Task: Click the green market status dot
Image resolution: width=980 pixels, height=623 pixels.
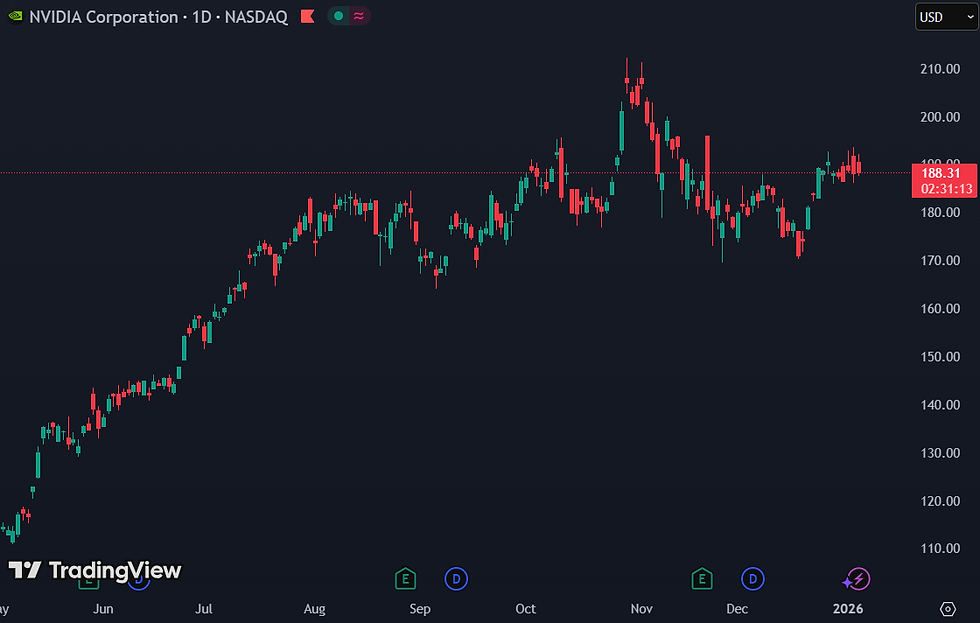Action: (x=338, y=16)
